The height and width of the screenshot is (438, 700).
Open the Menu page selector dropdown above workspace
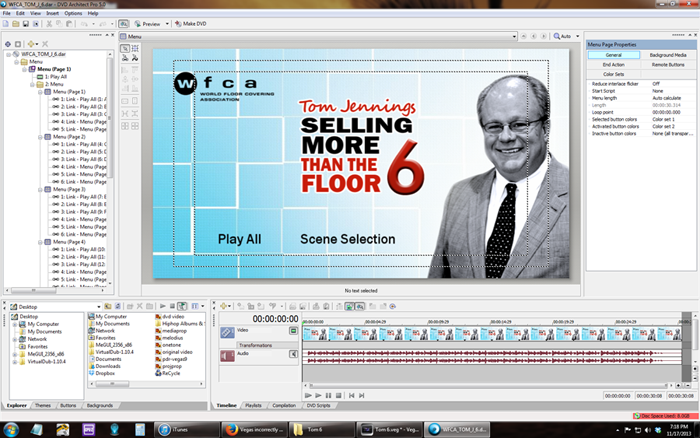click(514, 37)
